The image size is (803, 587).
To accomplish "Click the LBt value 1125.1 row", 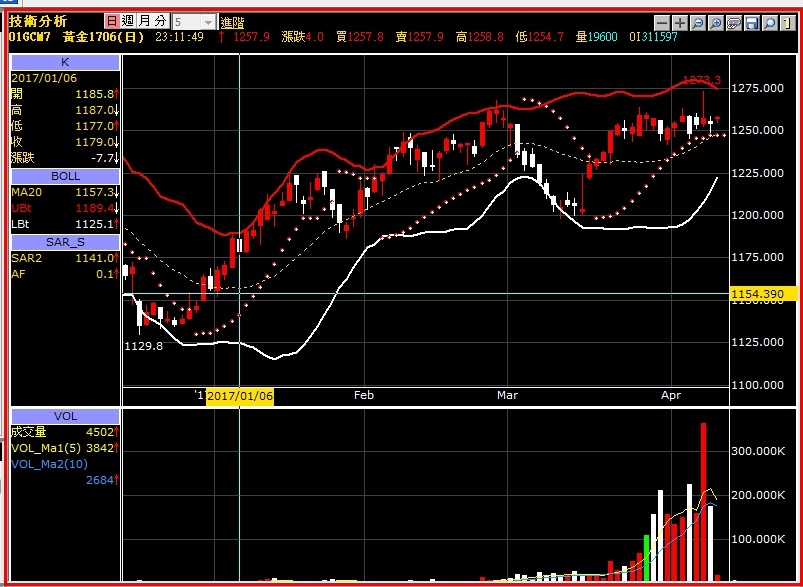I will pos(65,223).
